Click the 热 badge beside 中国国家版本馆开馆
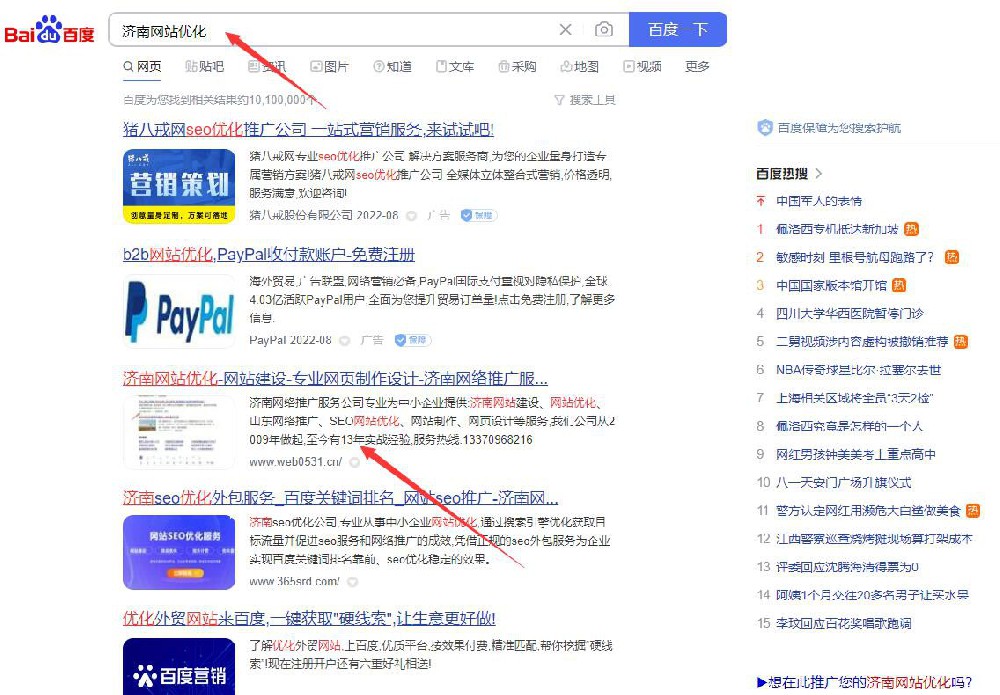The height and width of the screenshot is (695, 1000). [899, 285]
